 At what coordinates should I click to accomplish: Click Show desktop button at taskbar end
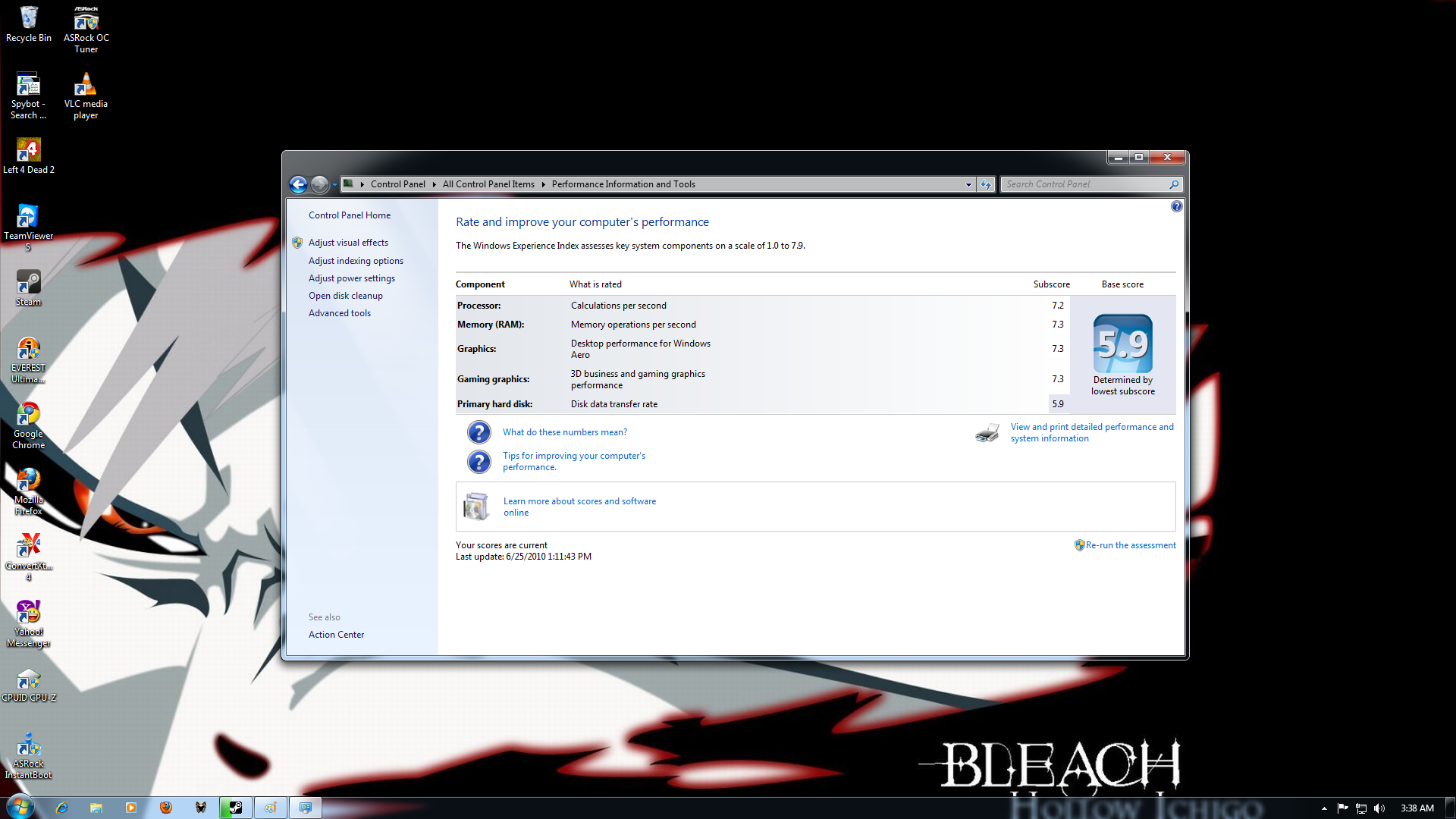pos(1450,808)
